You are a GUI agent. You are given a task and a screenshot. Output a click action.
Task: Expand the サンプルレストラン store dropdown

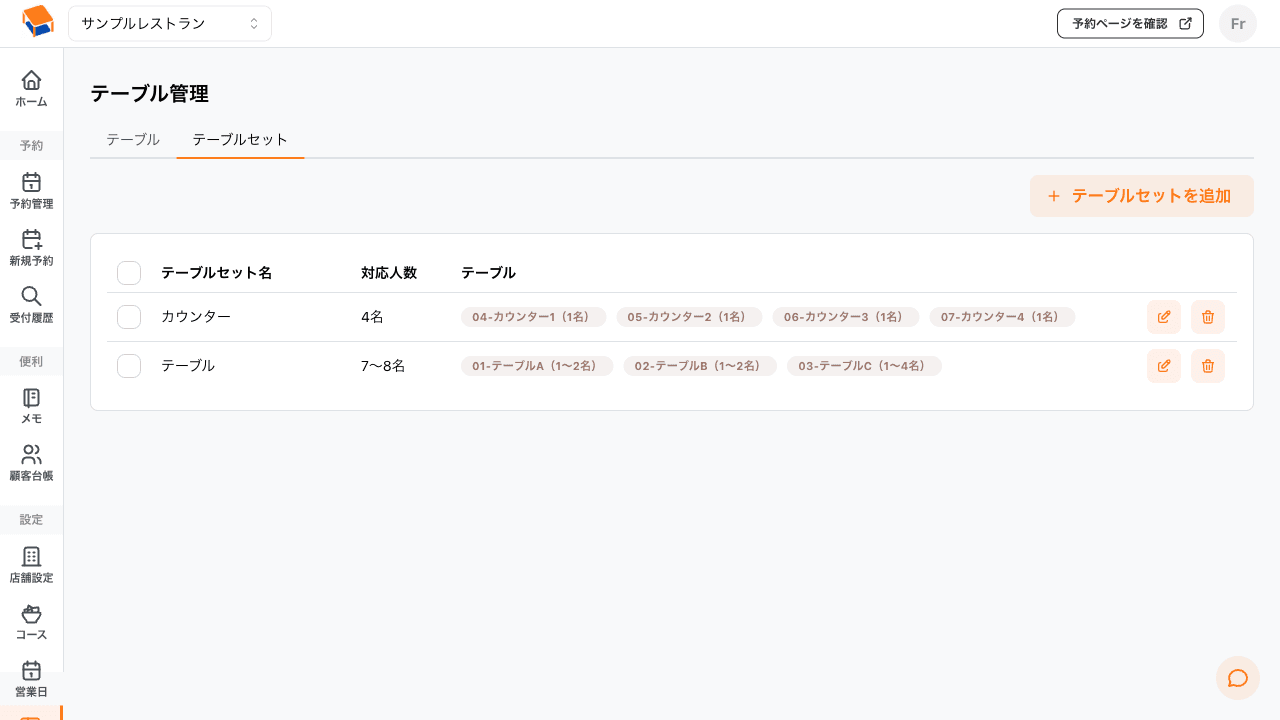(170, 23)
